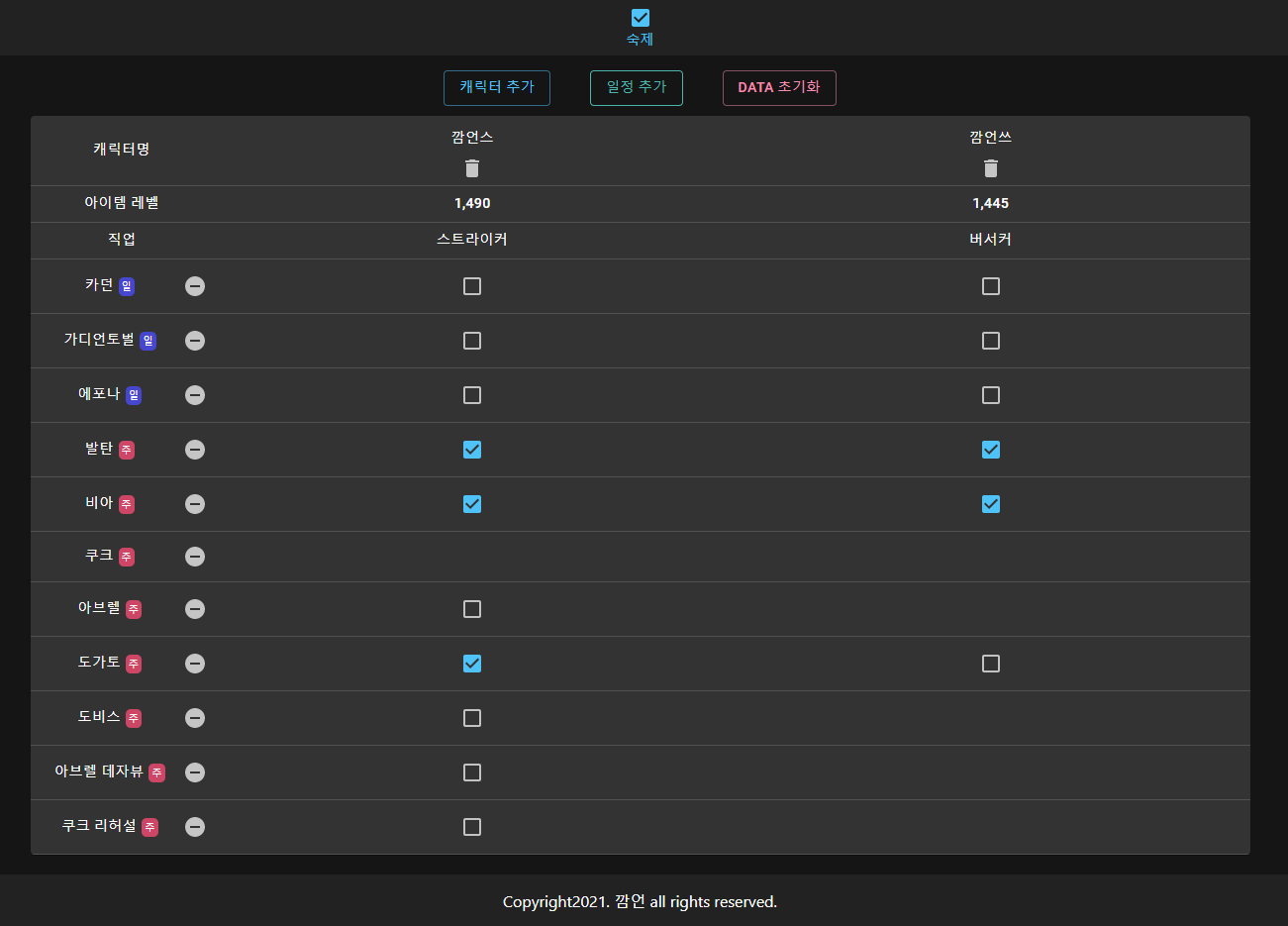
Task: Click the 버서커 job cell
Action: pos(991,240)
